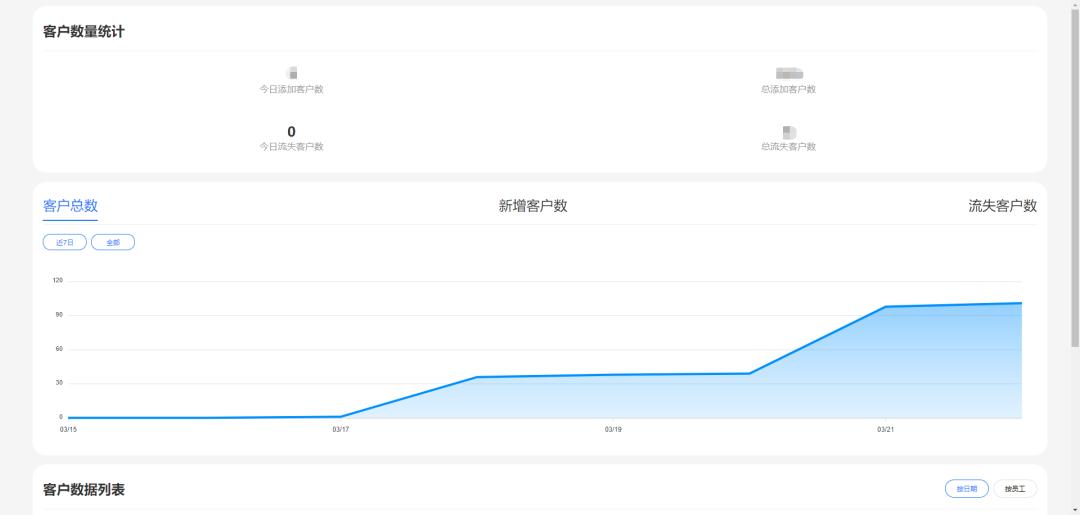This screenshot has height=515, width=1080.
Task: Click the 客户数据列表 heading
Action: click(84, 490)
